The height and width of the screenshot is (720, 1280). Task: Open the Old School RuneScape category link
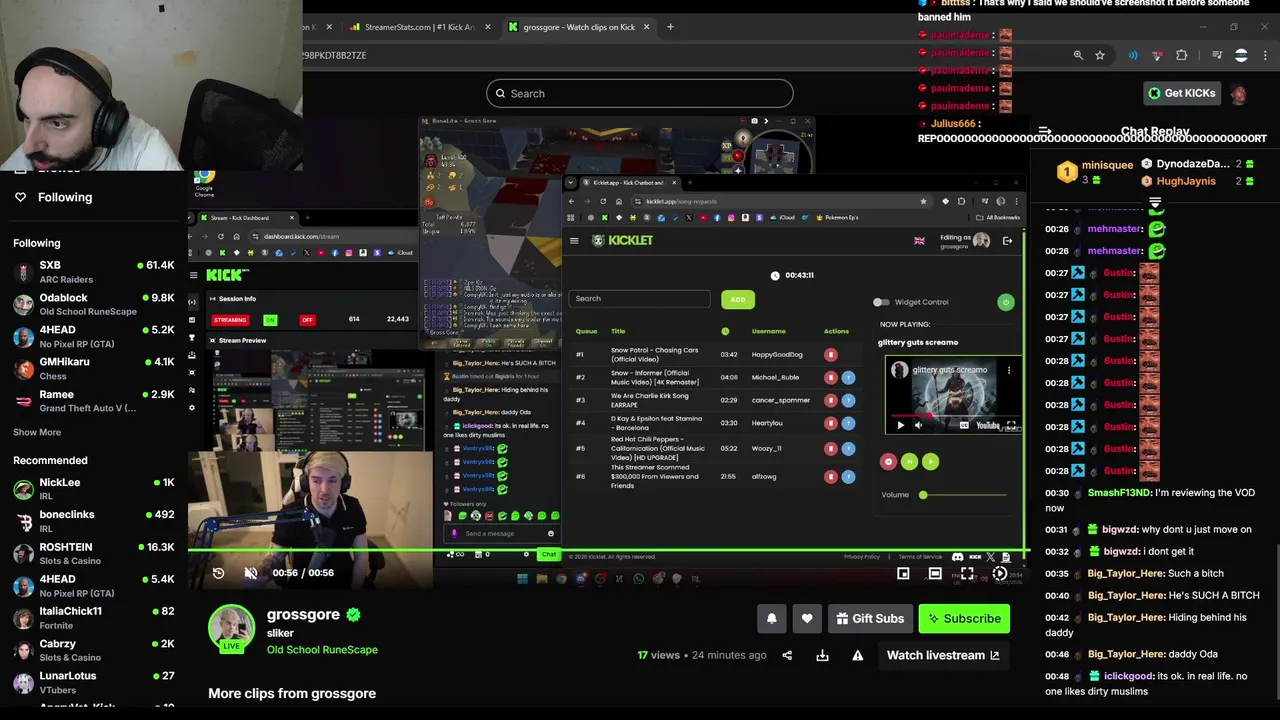(x=322, y=650)
